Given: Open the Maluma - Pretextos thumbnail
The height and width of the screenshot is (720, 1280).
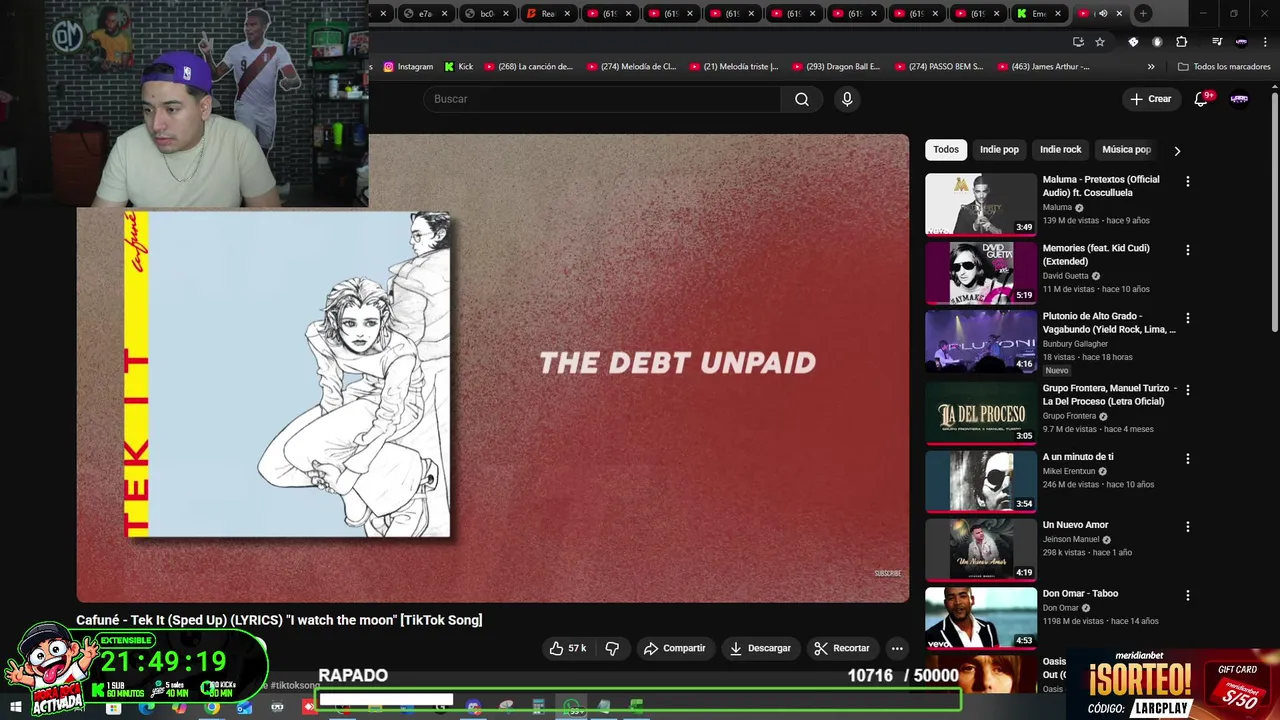Looking at the screenshot, I should pos(981,205).
